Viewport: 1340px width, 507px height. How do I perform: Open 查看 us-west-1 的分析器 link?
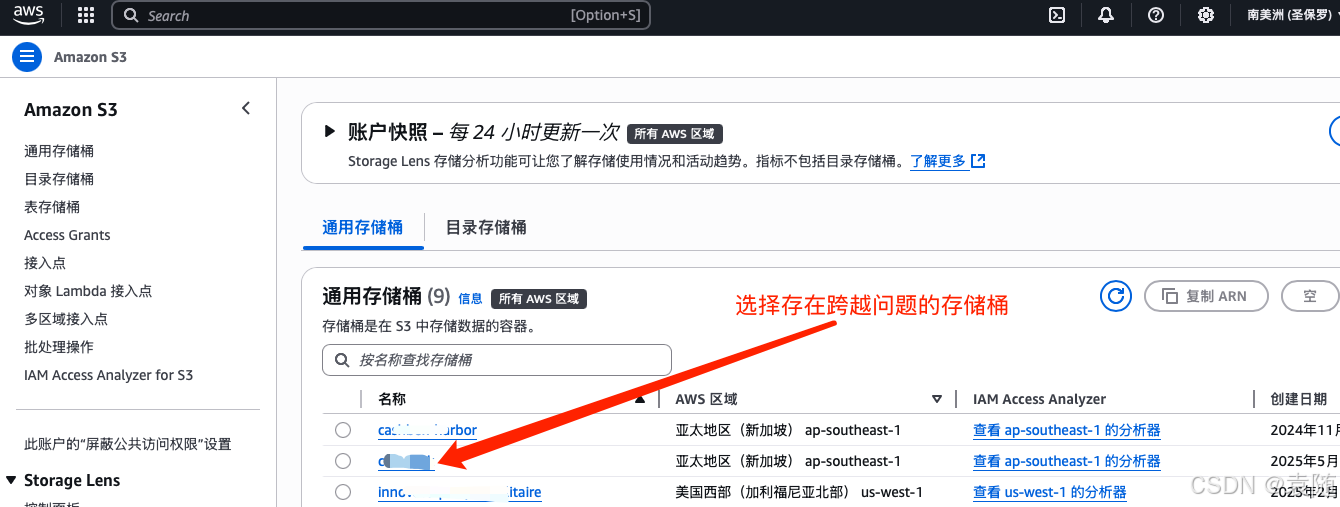point(1049,492)
